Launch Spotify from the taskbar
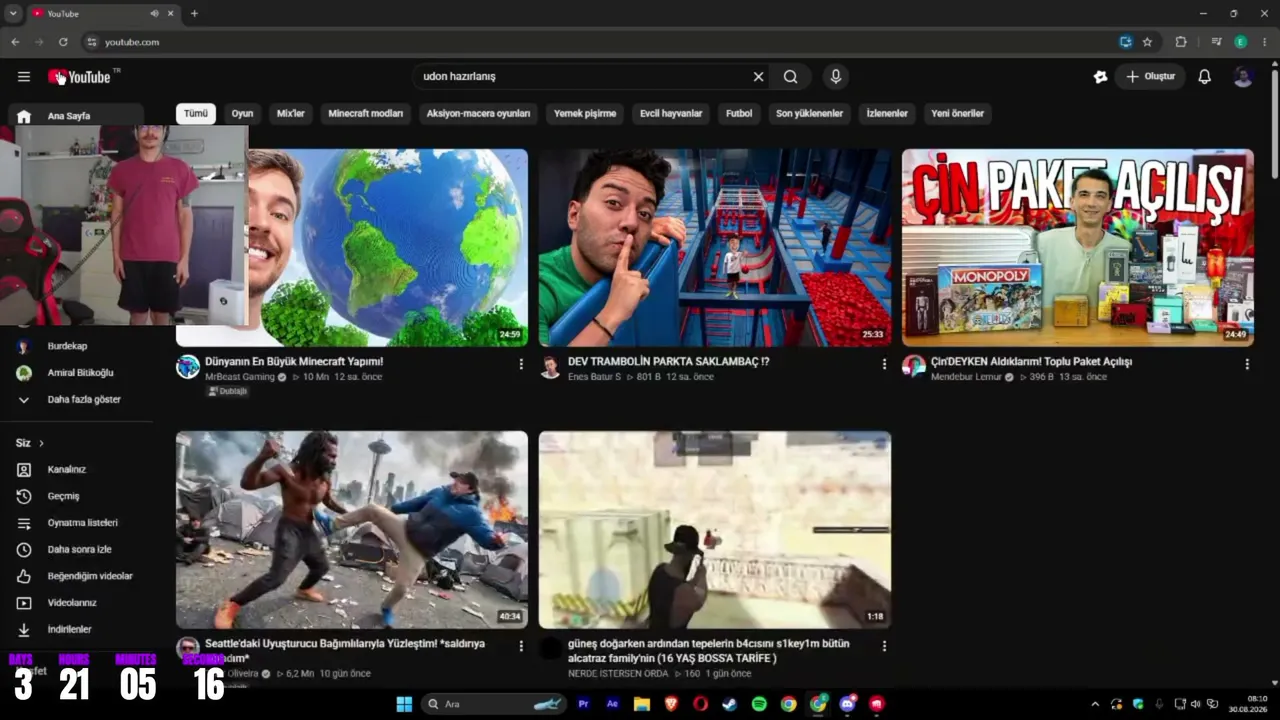The height and width of the screenshot is (720, 1280). pos(759,704)
